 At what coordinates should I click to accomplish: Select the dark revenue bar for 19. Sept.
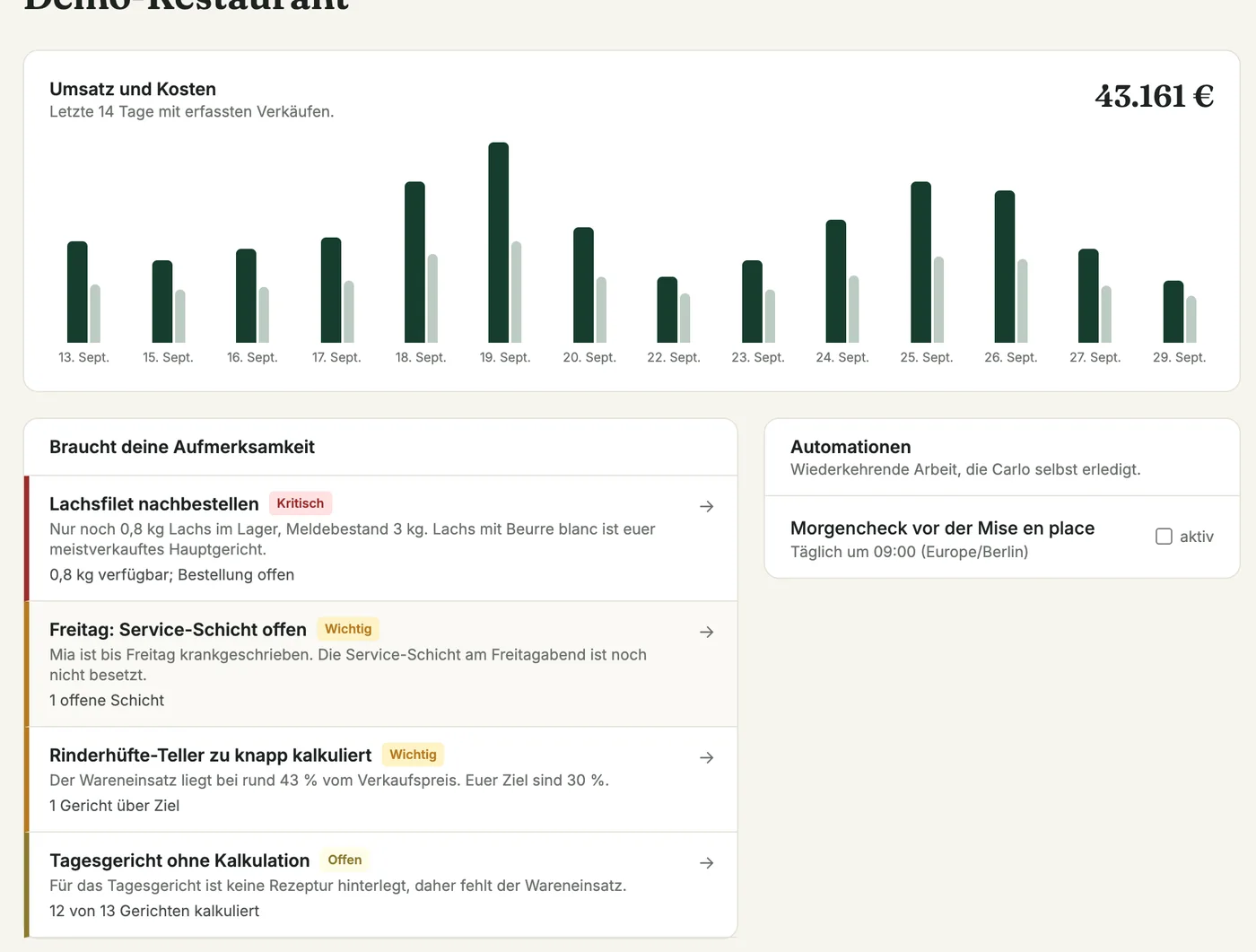[499, 242]
